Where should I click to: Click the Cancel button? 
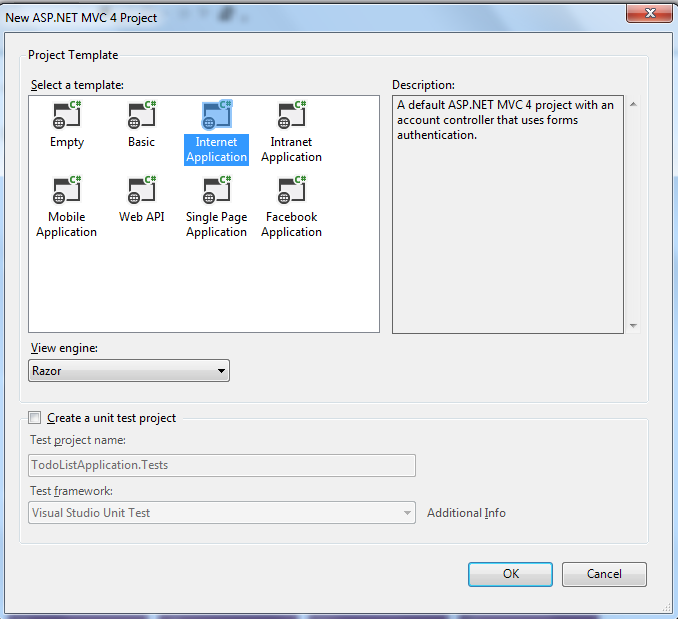[x=604, y=574]
